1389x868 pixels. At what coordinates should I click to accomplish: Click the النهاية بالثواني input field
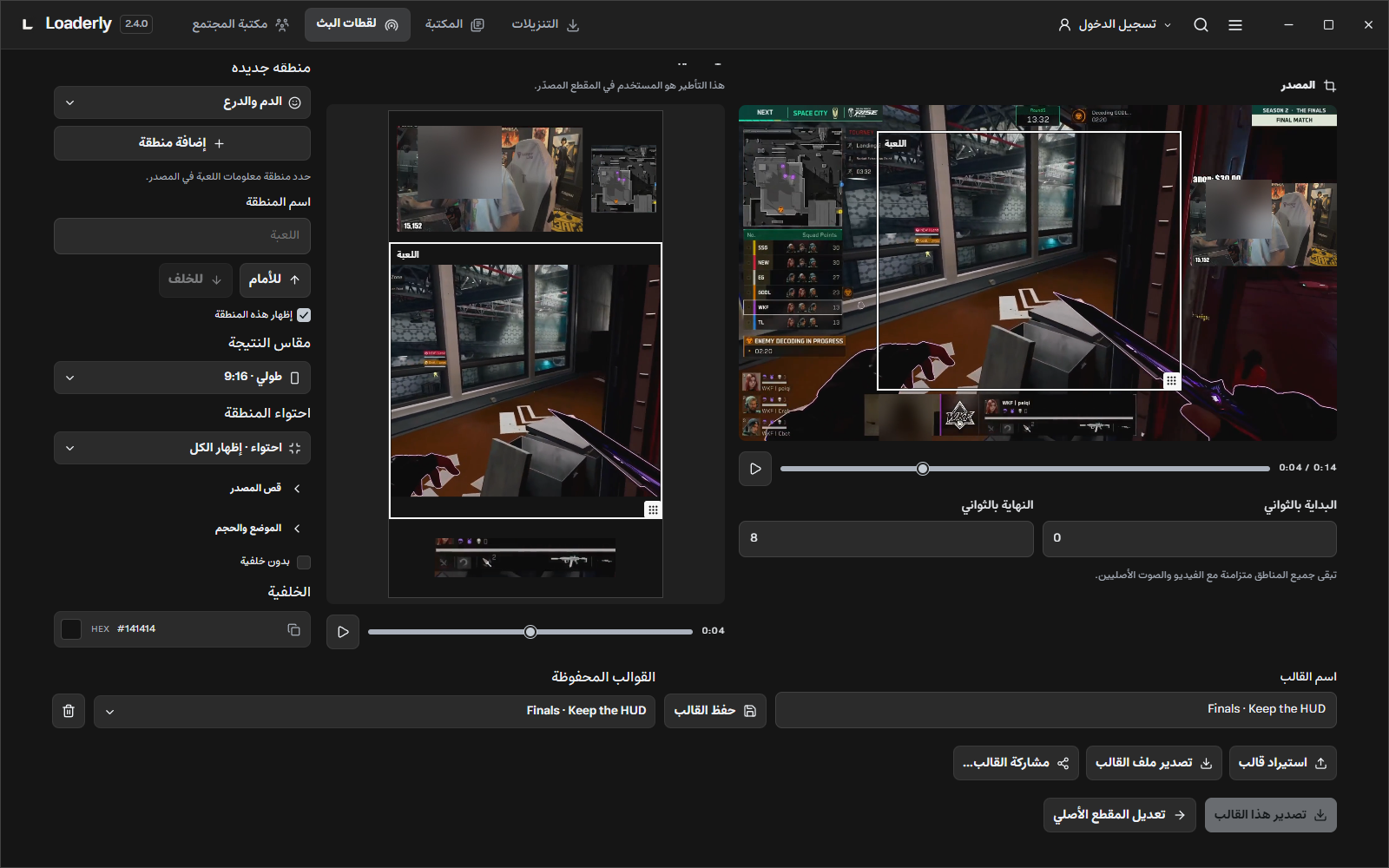(x=886, y=539)
